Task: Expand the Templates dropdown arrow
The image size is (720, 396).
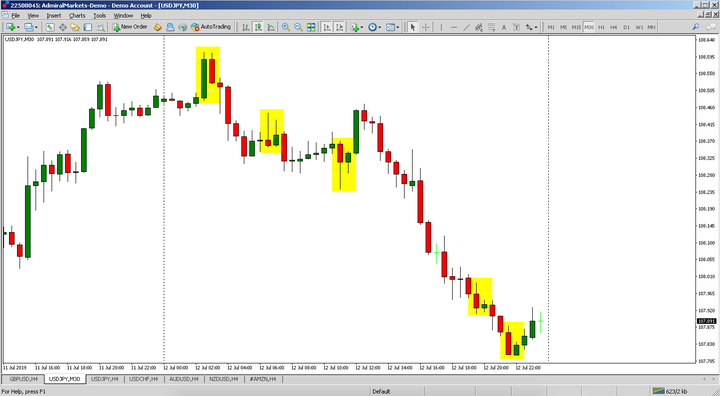Action: (398, 27)
